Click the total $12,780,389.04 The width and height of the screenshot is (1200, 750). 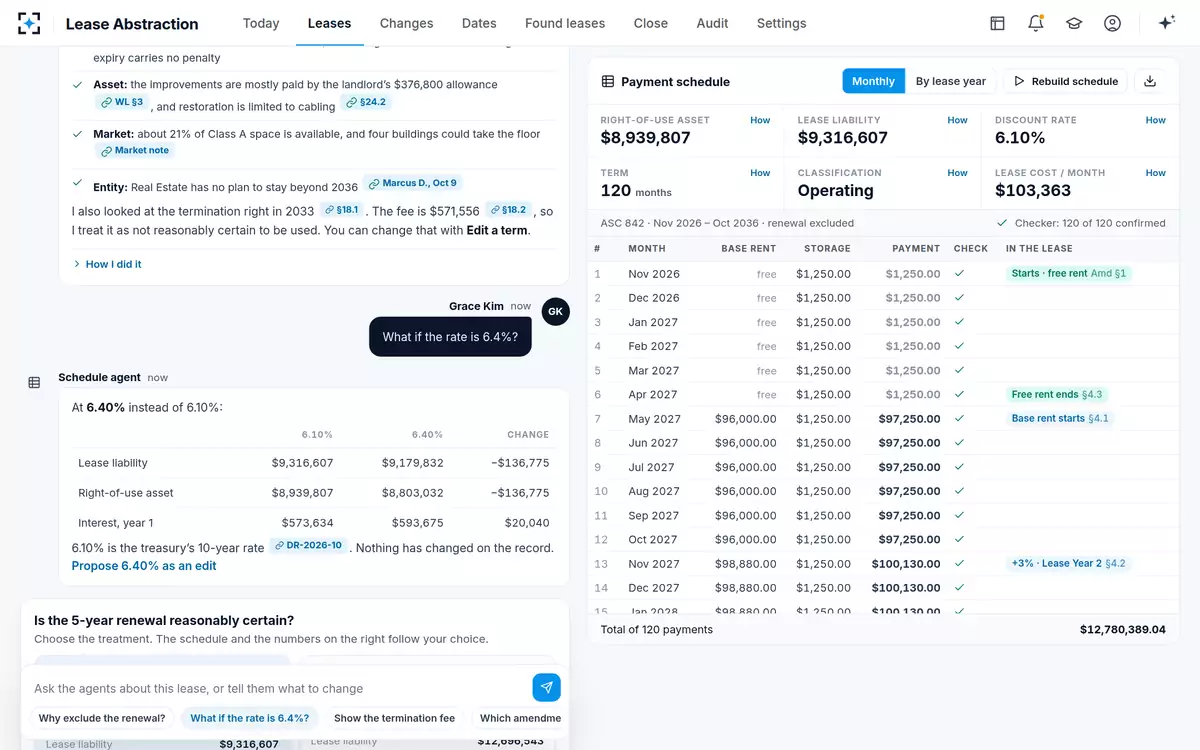tap(1122, 630)
